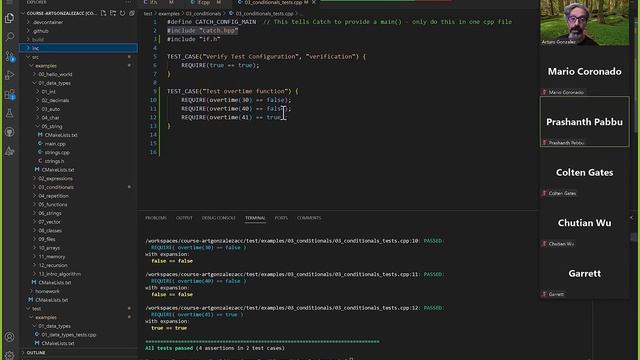Open the Extensions view icon

click(9, 94)
